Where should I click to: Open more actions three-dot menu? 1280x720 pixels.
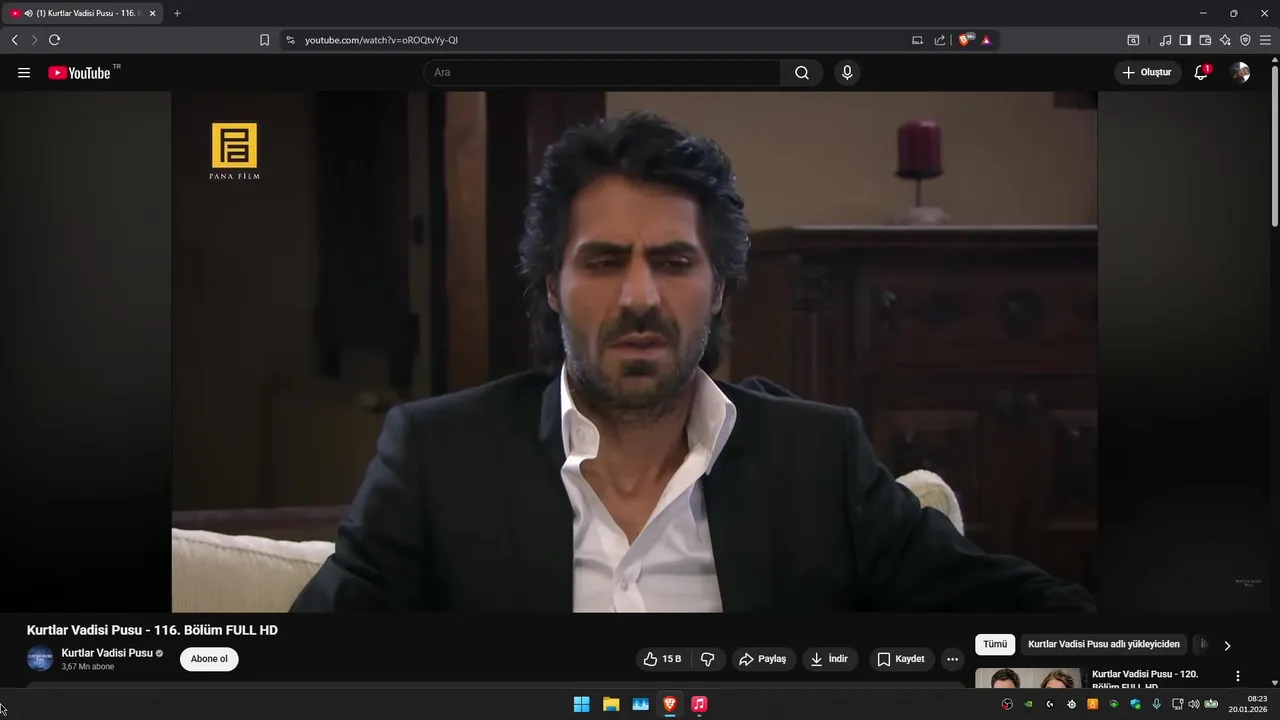pos(952,659)
